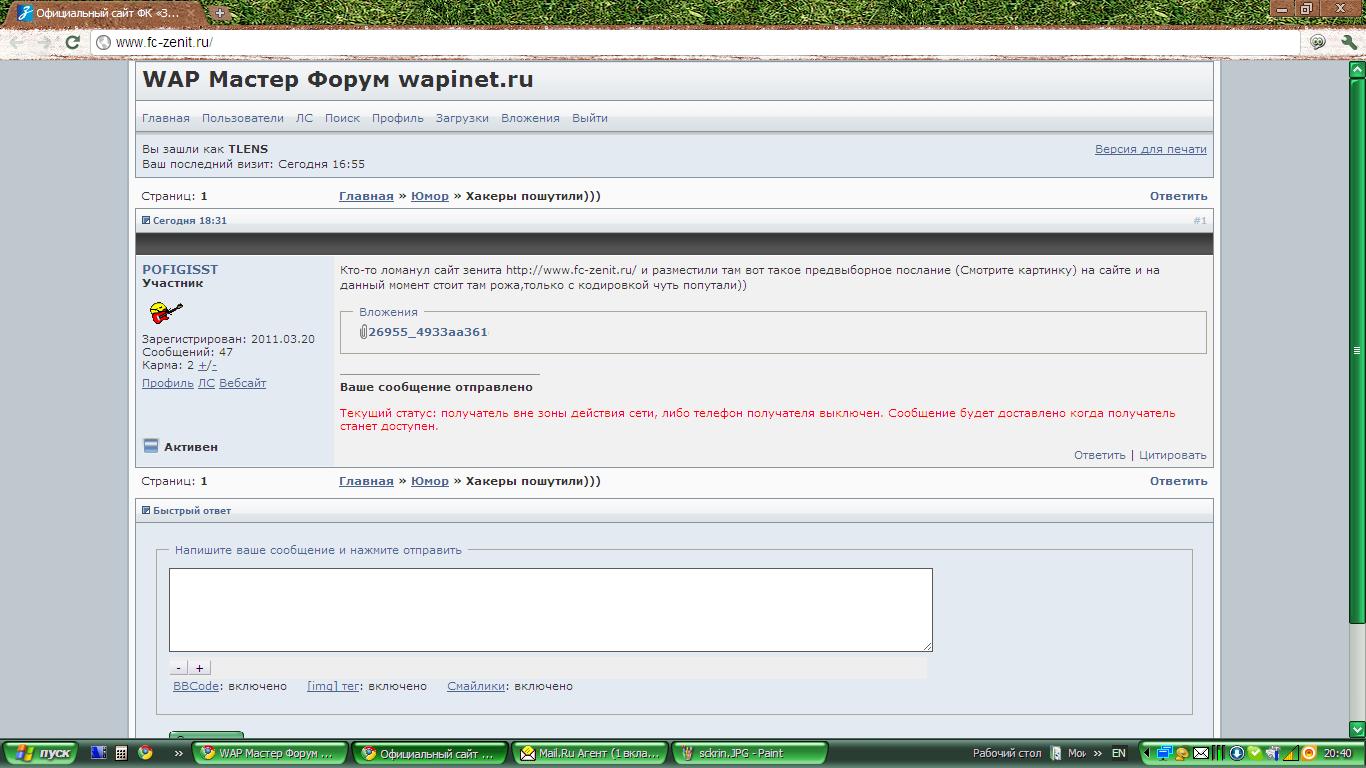Click the EN language indicator in taskbar
The width and height of the screenshot is (1366, 768).
tap(1118, 753)
